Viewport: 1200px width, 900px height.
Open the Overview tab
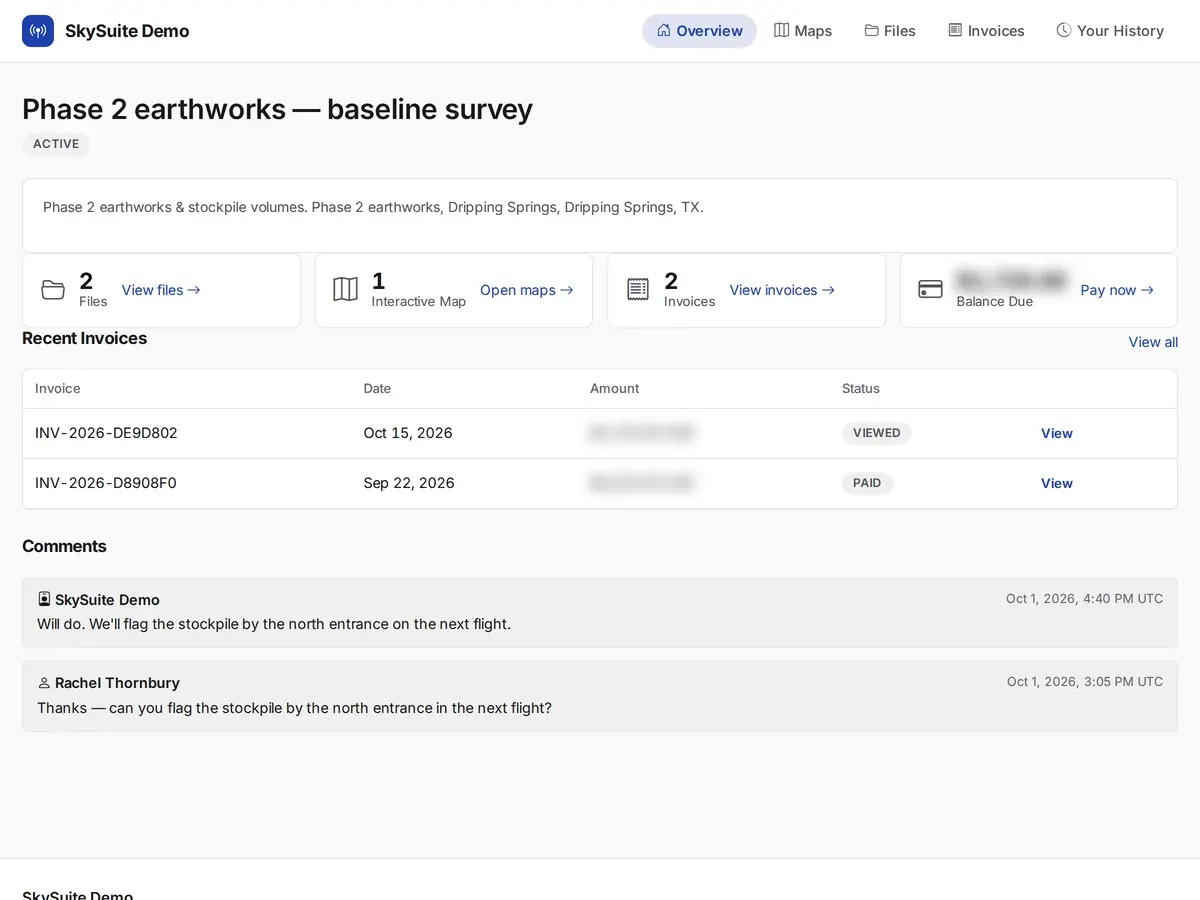click(x=699, y=31)
